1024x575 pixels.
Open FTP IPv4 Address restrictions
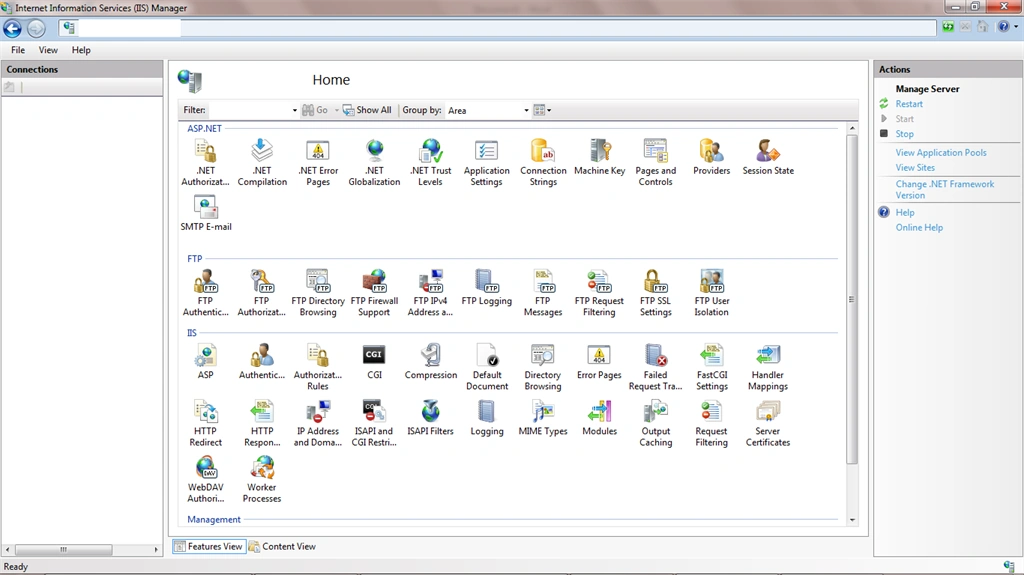pyautogui.click(x=430, y=293)
